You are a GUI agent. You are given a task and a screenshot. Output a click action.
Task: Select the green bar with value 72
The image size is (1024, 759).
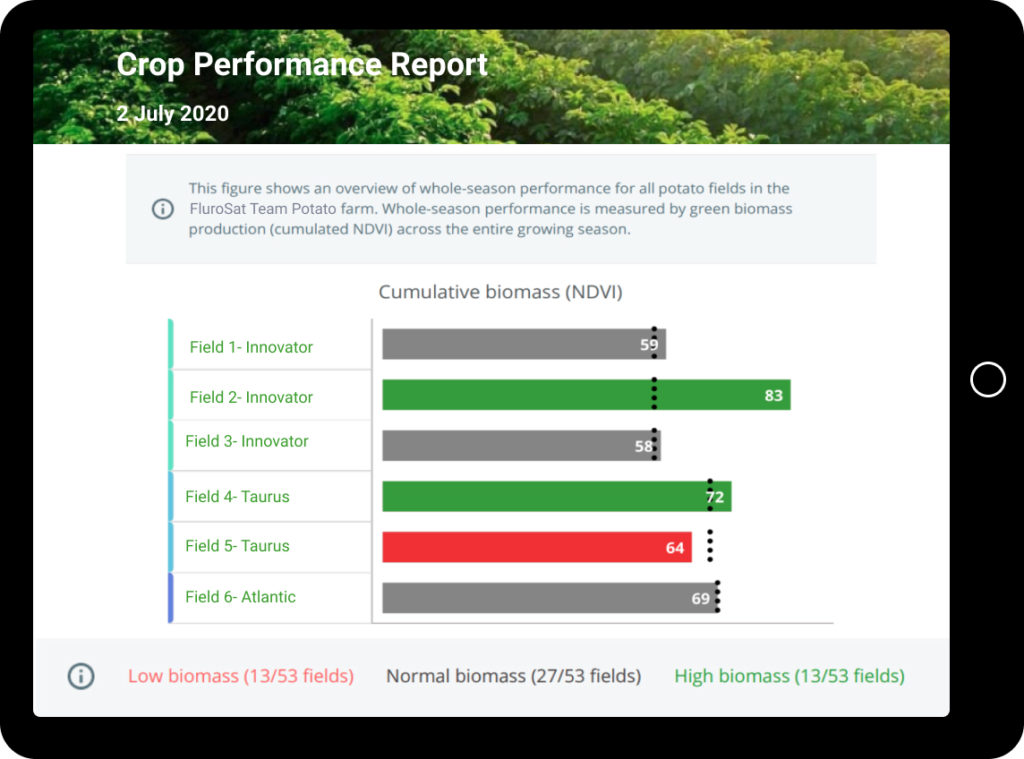click(556, 496)
